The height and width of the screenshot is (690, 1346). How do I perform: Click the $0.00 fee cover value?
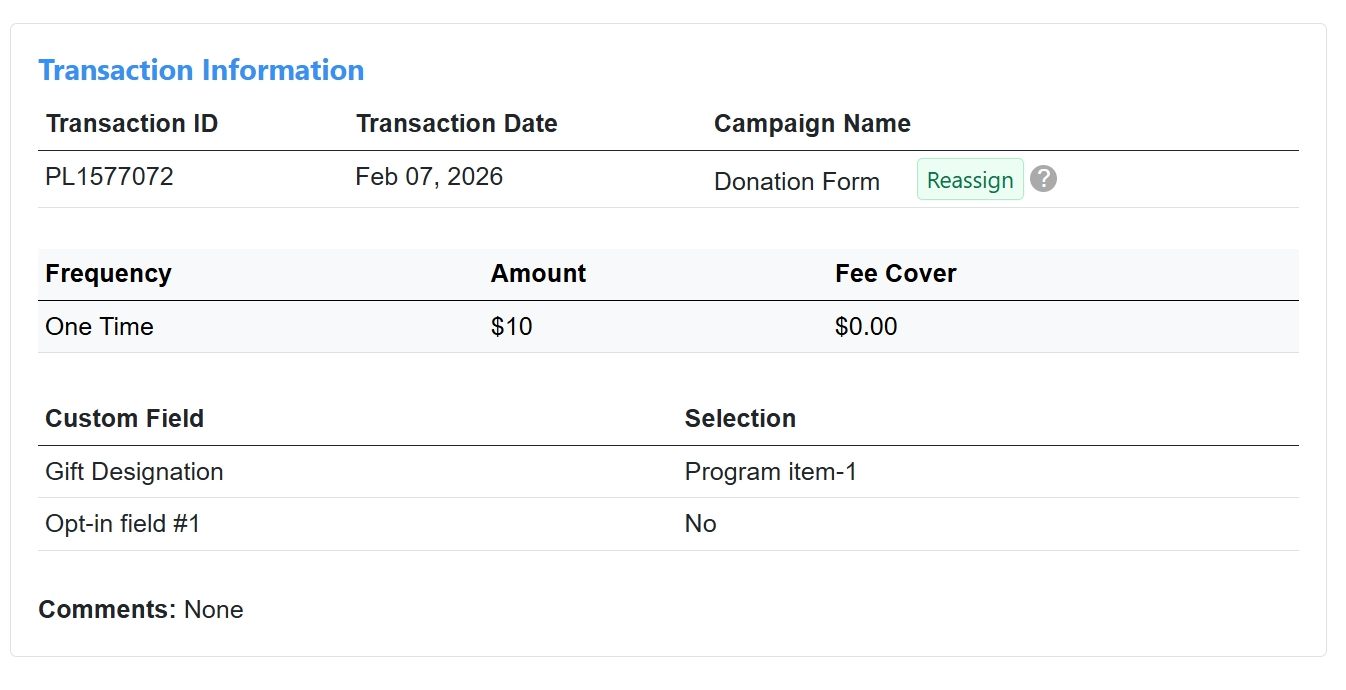866,327
